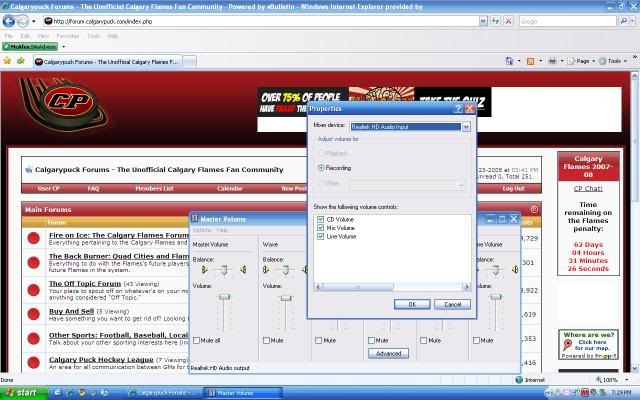This screenshot has height=400, width=640.
Task: Click the Add to Favorites star-plus icon
Action: coord(21,61)
